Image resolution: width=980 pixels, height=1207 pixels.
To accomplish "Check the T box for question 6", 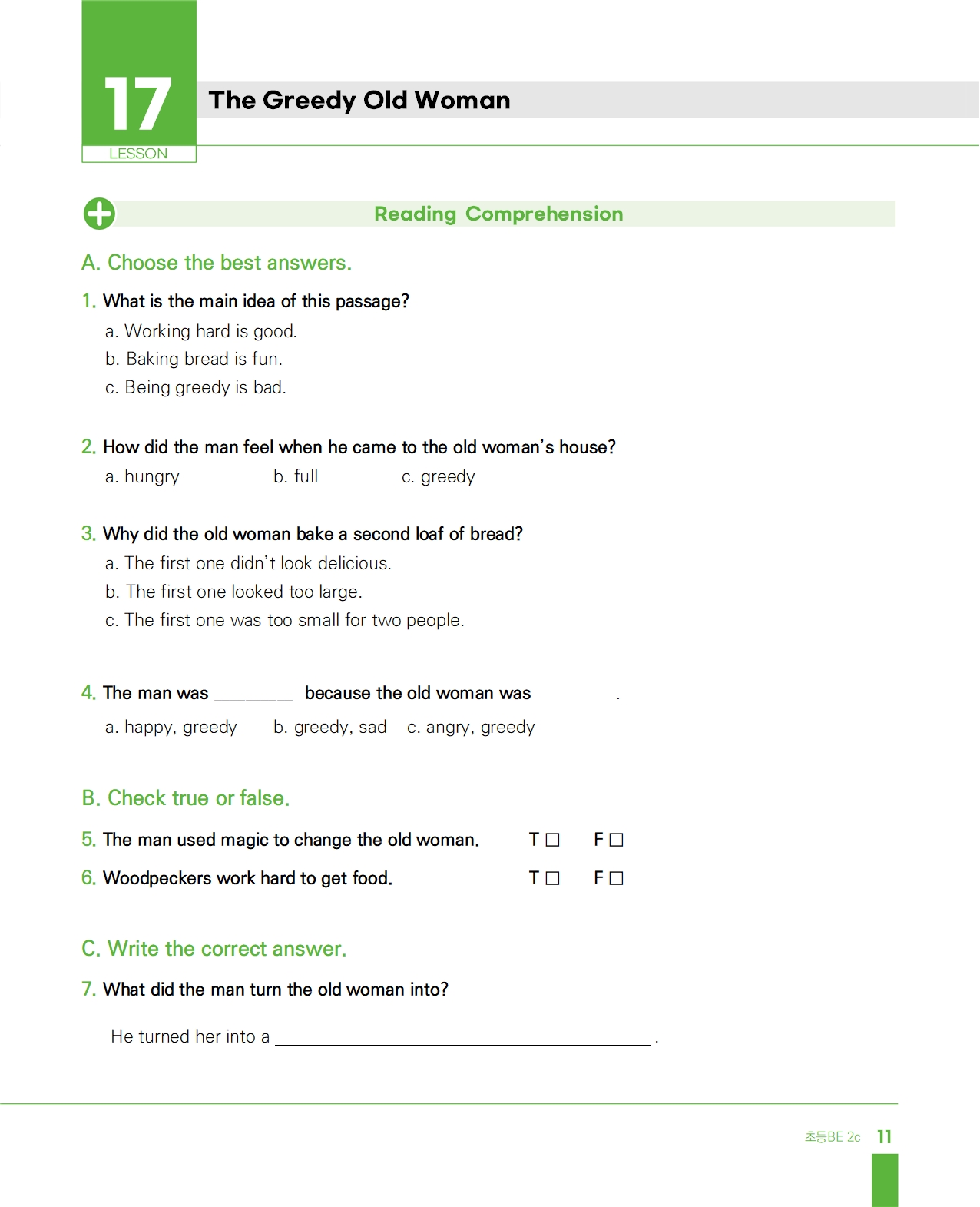I will (552, 878).
